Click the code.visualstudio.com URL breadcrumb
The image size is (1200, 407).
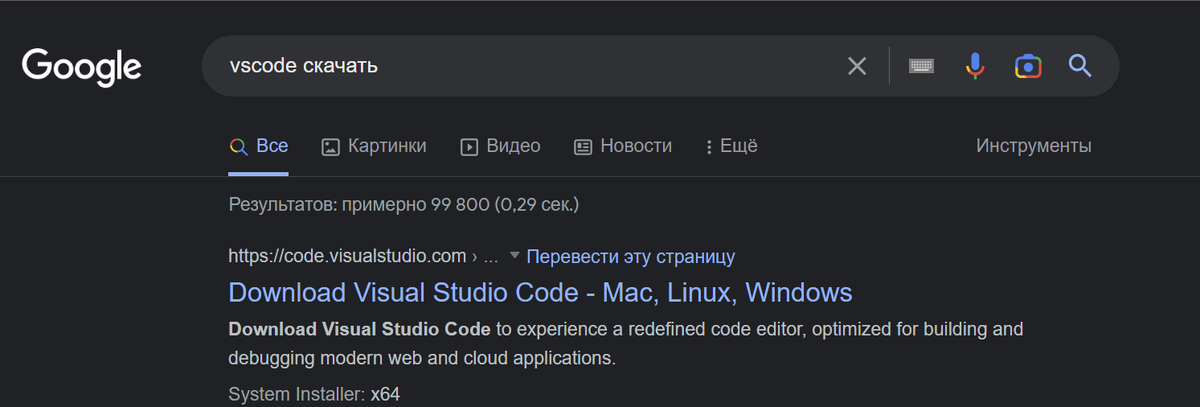pos(363,256)
